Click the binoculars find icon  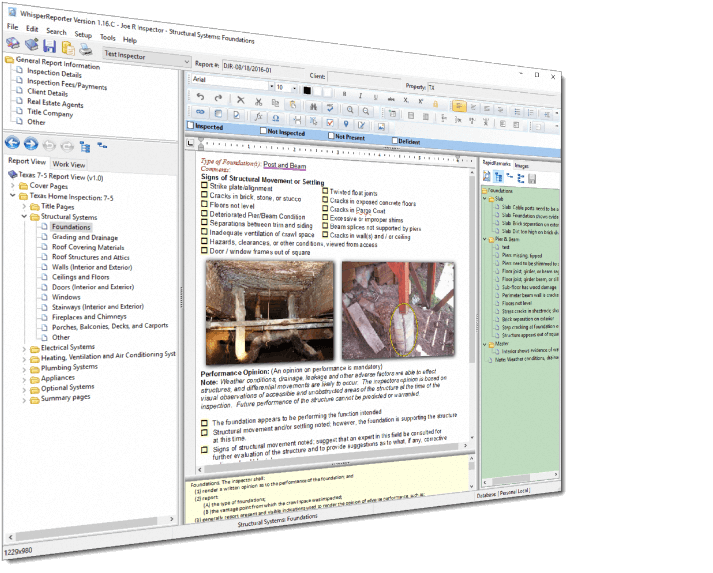(313, 106)
